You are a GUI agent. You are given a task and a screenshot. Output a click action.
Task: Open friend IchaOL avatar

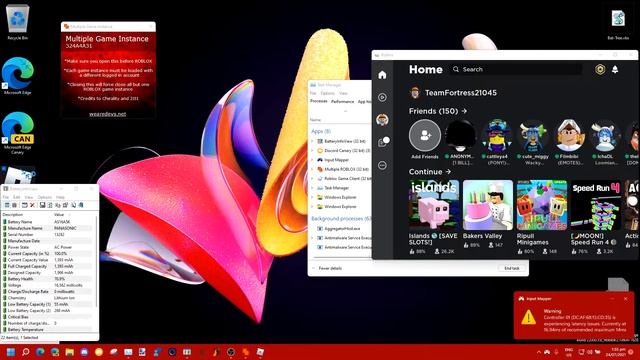tap(605, 136)
